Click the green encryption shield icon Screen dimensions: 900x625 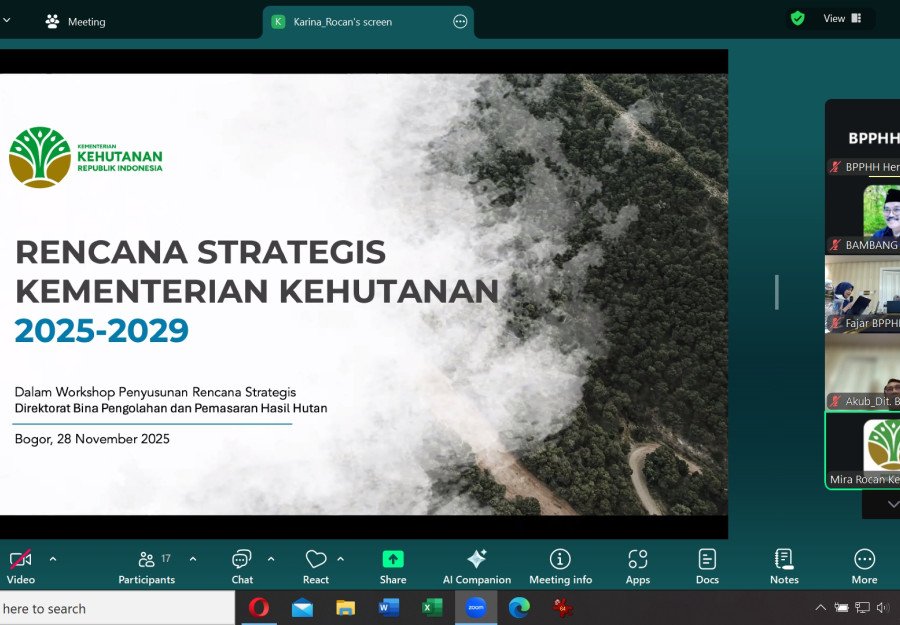pyautogui.click(x=797, y=18)
